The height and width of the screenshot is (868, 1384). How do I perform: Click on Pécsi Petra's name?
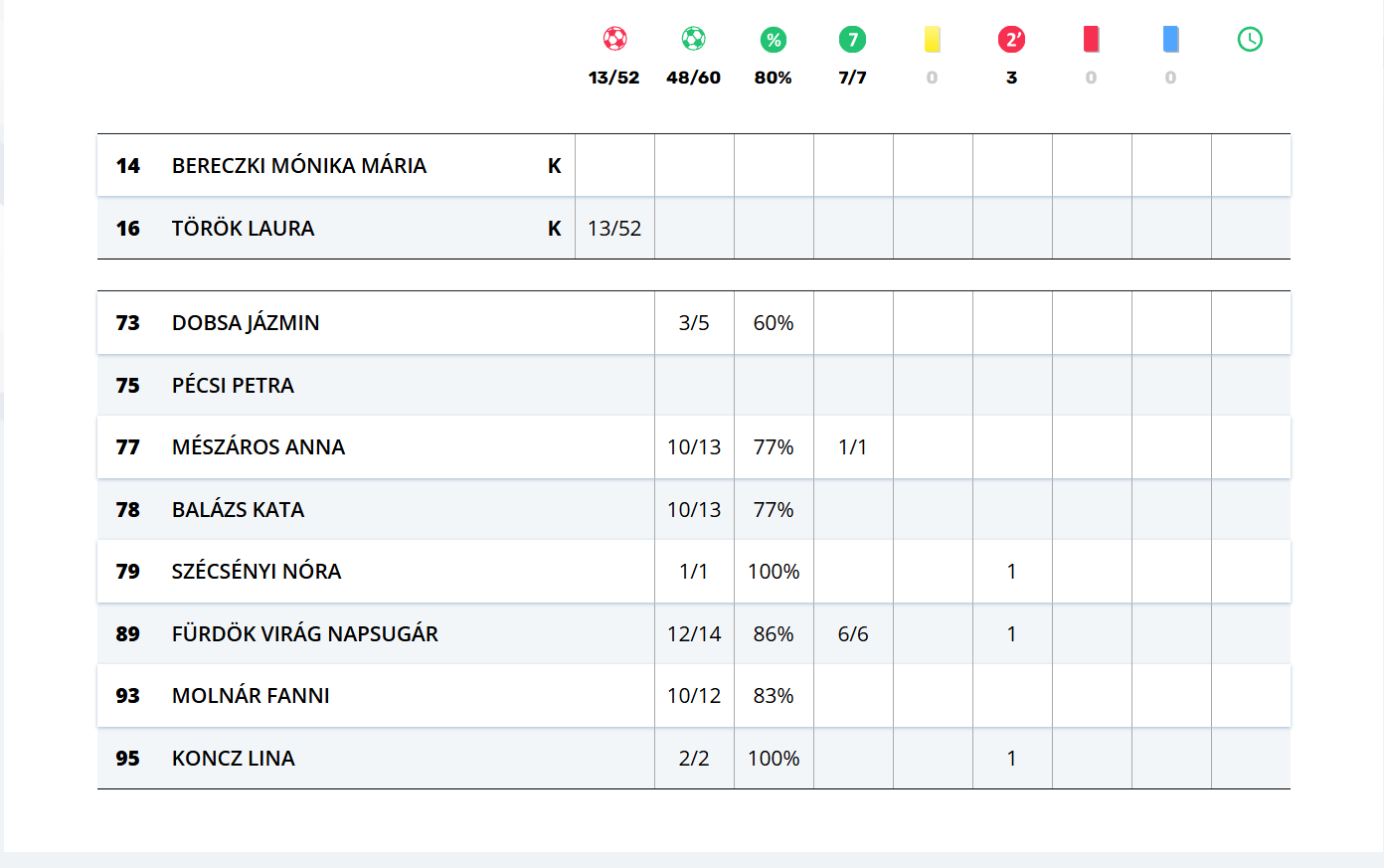pyautogui.click(x=233, y=386)
